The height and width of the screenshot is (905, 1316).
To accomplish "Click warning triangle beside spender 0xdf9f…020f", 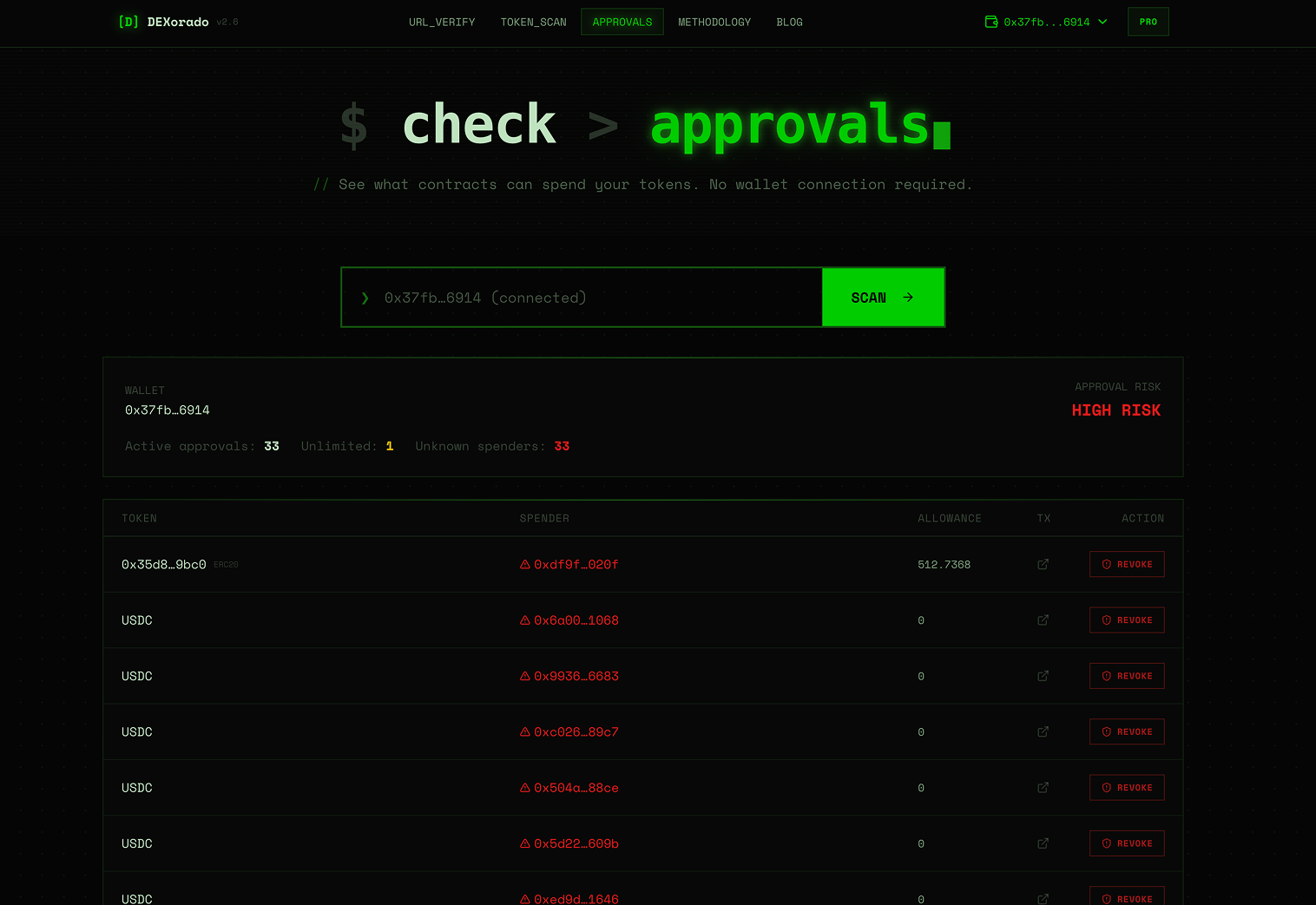I will point(524,564).
